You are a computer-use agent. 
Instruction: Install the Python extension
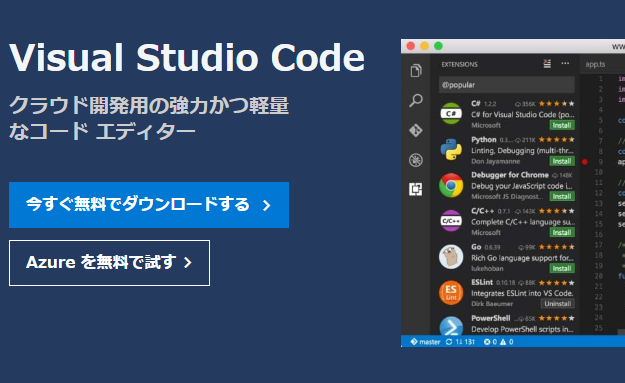coord(562,161)
